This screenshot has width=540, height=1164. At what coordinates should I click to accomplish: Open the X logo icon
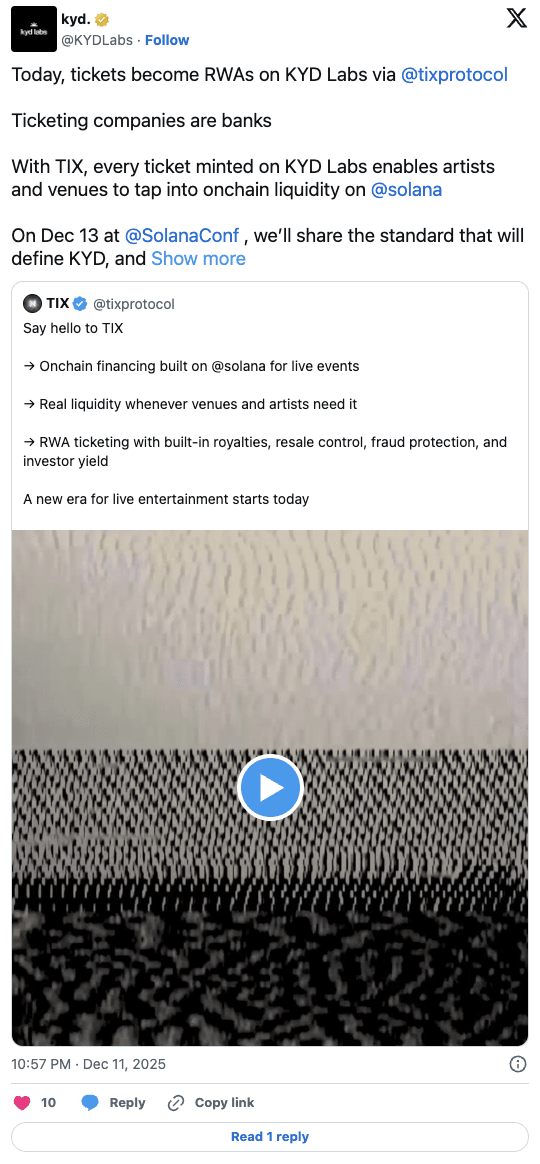click(516, 18)
